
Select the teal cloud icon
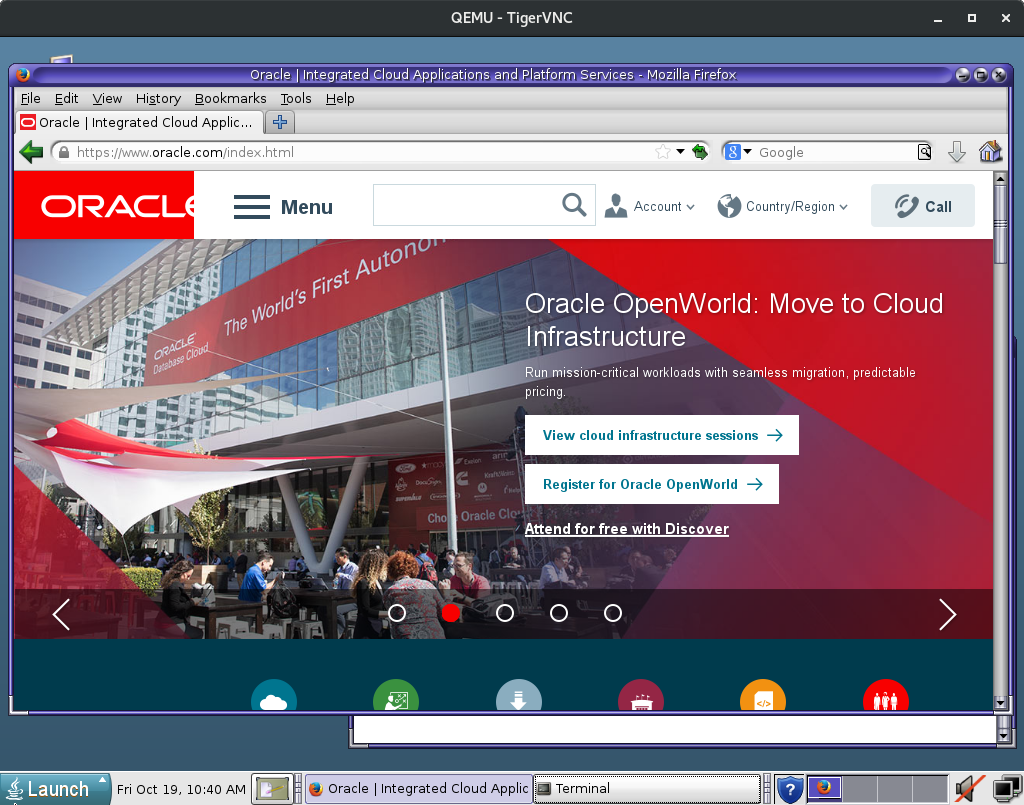(x=274, y=697)
